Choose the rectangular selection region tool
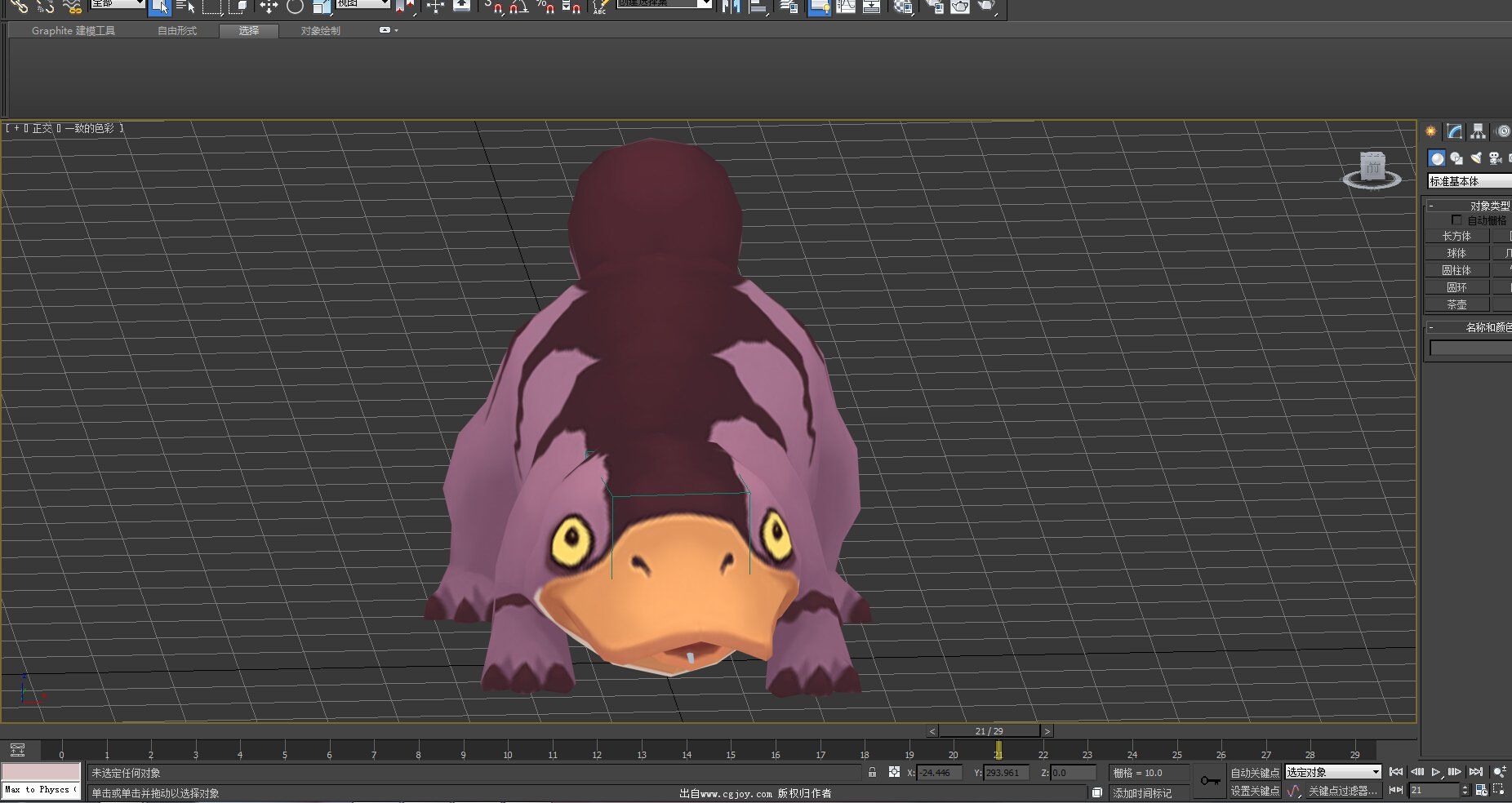 [212, 7]
